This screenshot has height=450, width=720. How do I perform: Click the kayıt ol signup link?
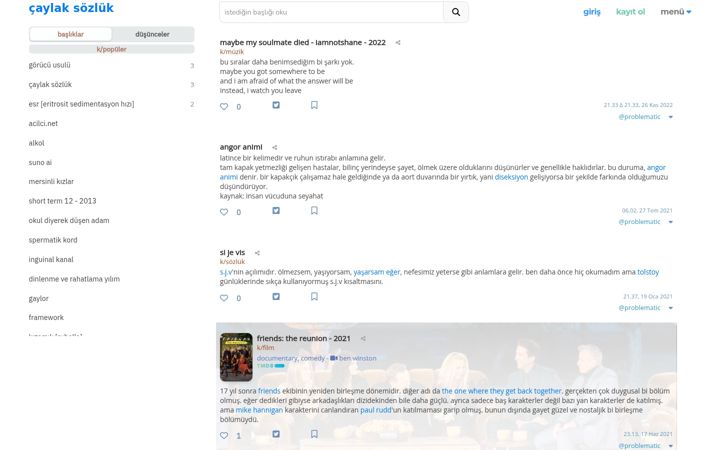(630, 12)
